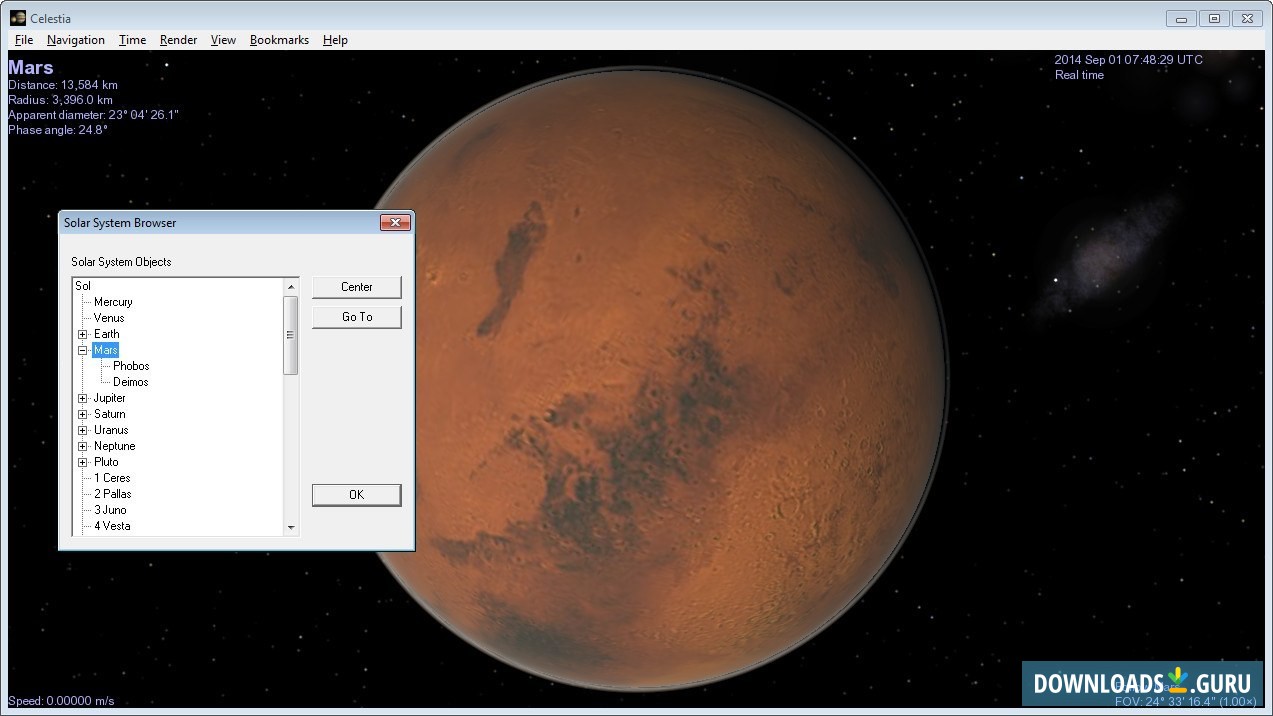Expand the Pluto node
1273x716 pixels.
[83, 461]
